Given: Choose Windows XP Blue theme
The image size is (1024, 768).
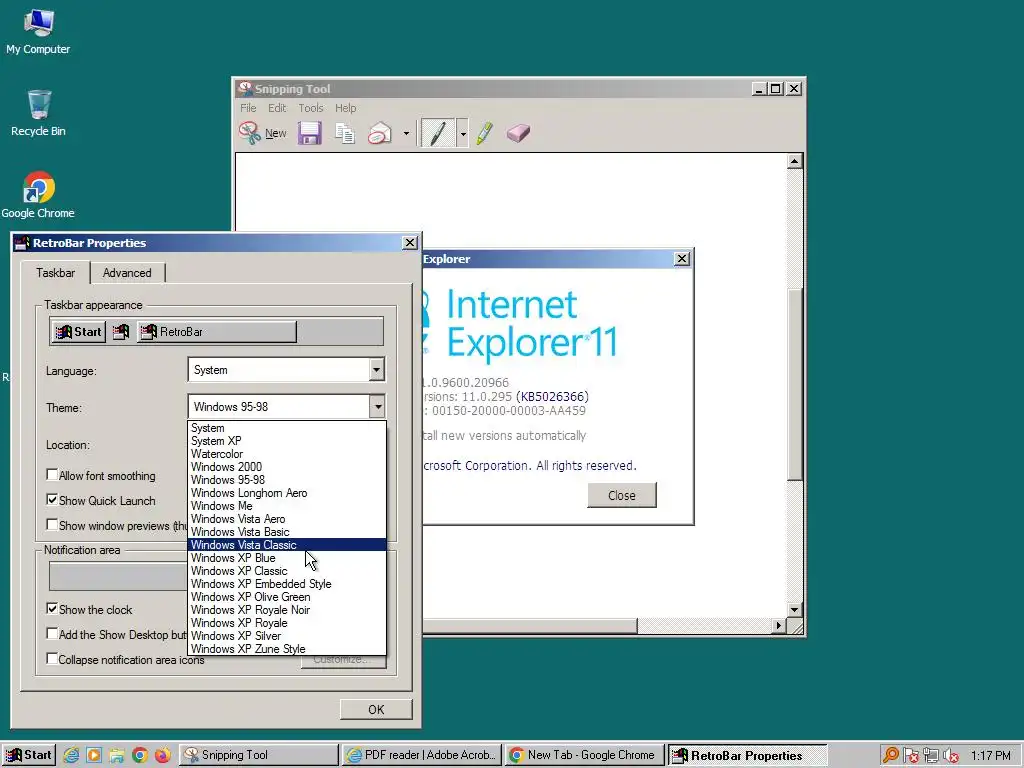Looking at the screenshot, I should pyautogui.click(x=287, y=558).
